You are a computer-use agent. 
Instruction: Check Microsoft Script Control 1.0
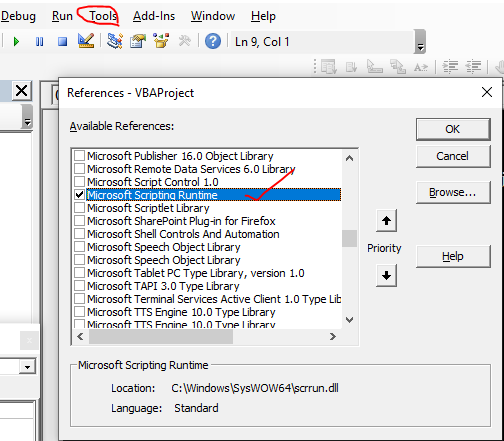[79, 182]
